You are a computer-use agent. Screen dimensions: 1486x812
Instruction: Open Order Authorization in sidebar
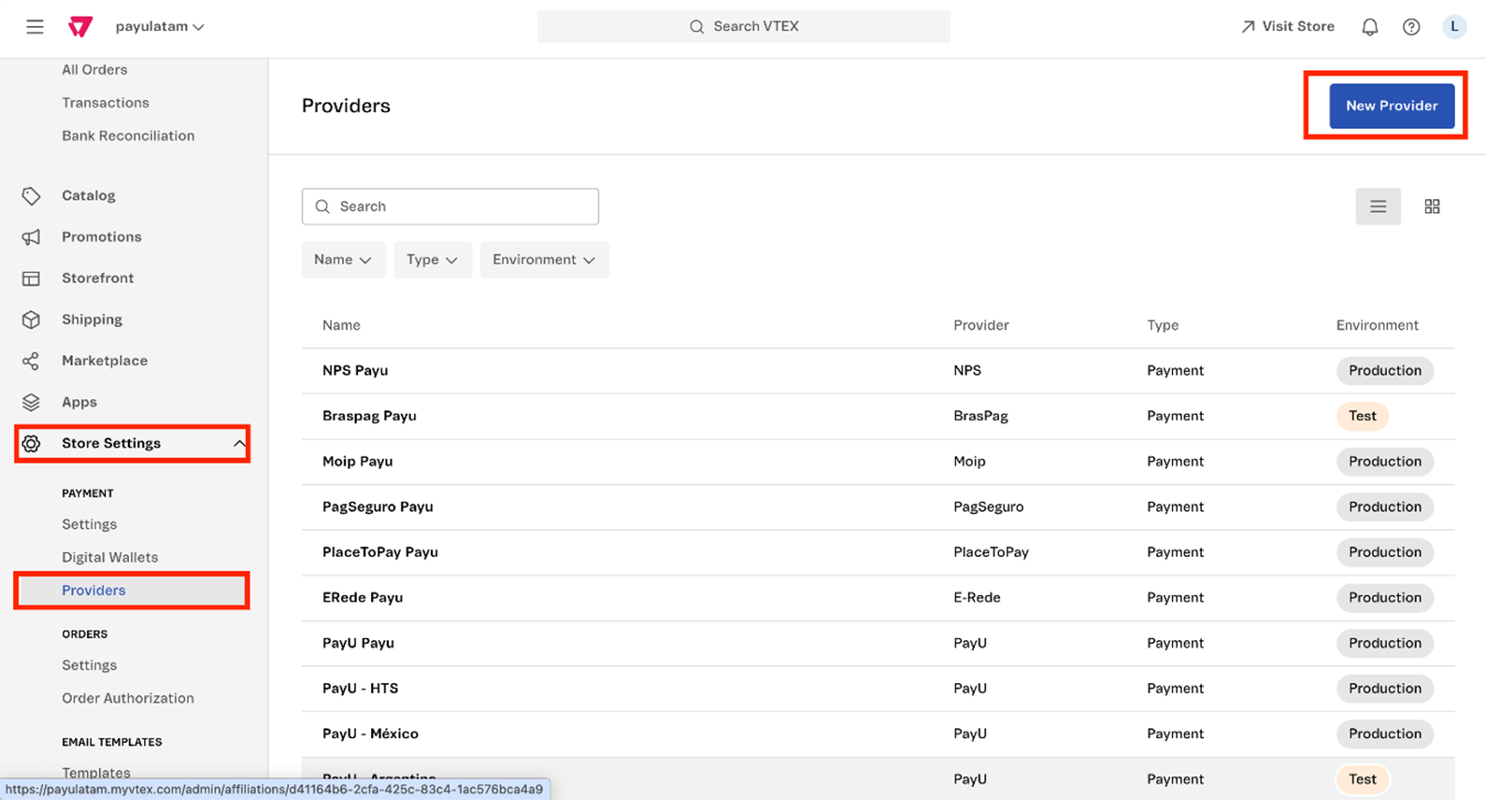coord(128,698)
